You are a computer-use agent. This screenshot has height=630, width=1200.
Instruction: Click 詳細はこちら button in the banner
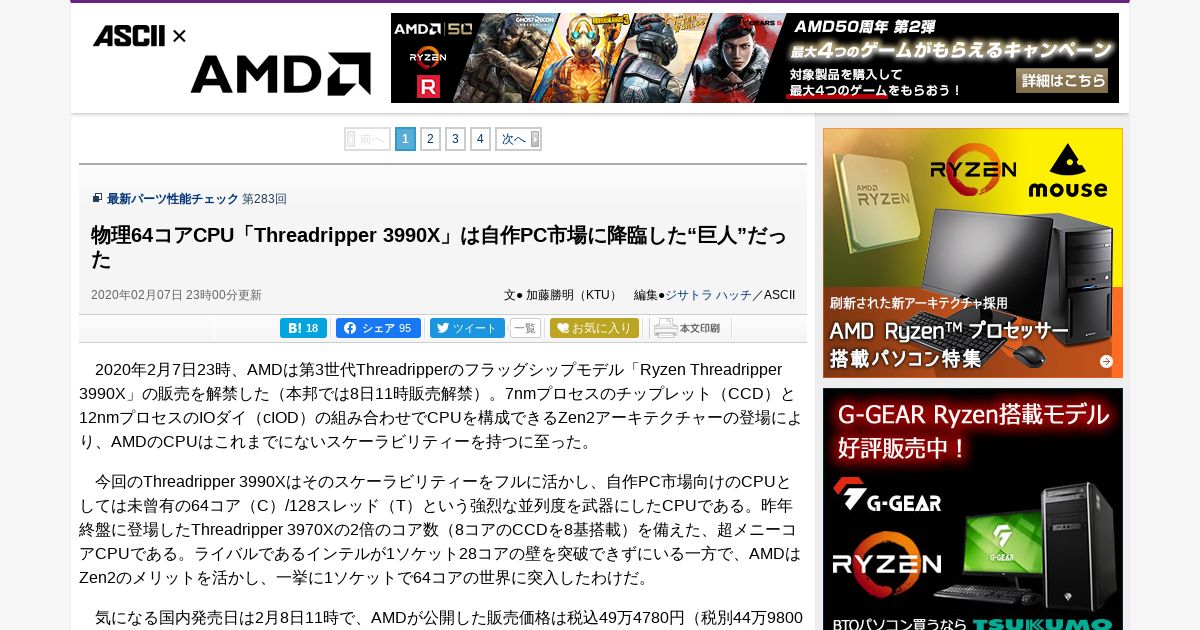1062,80
